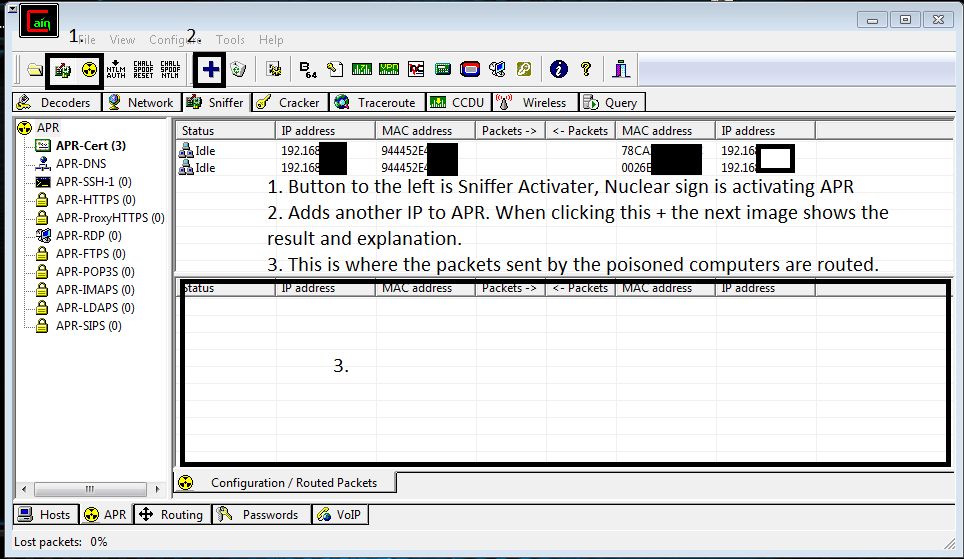Switch to the bottom Hosts tab
964x559 pixels.
(x=45, y=515)
